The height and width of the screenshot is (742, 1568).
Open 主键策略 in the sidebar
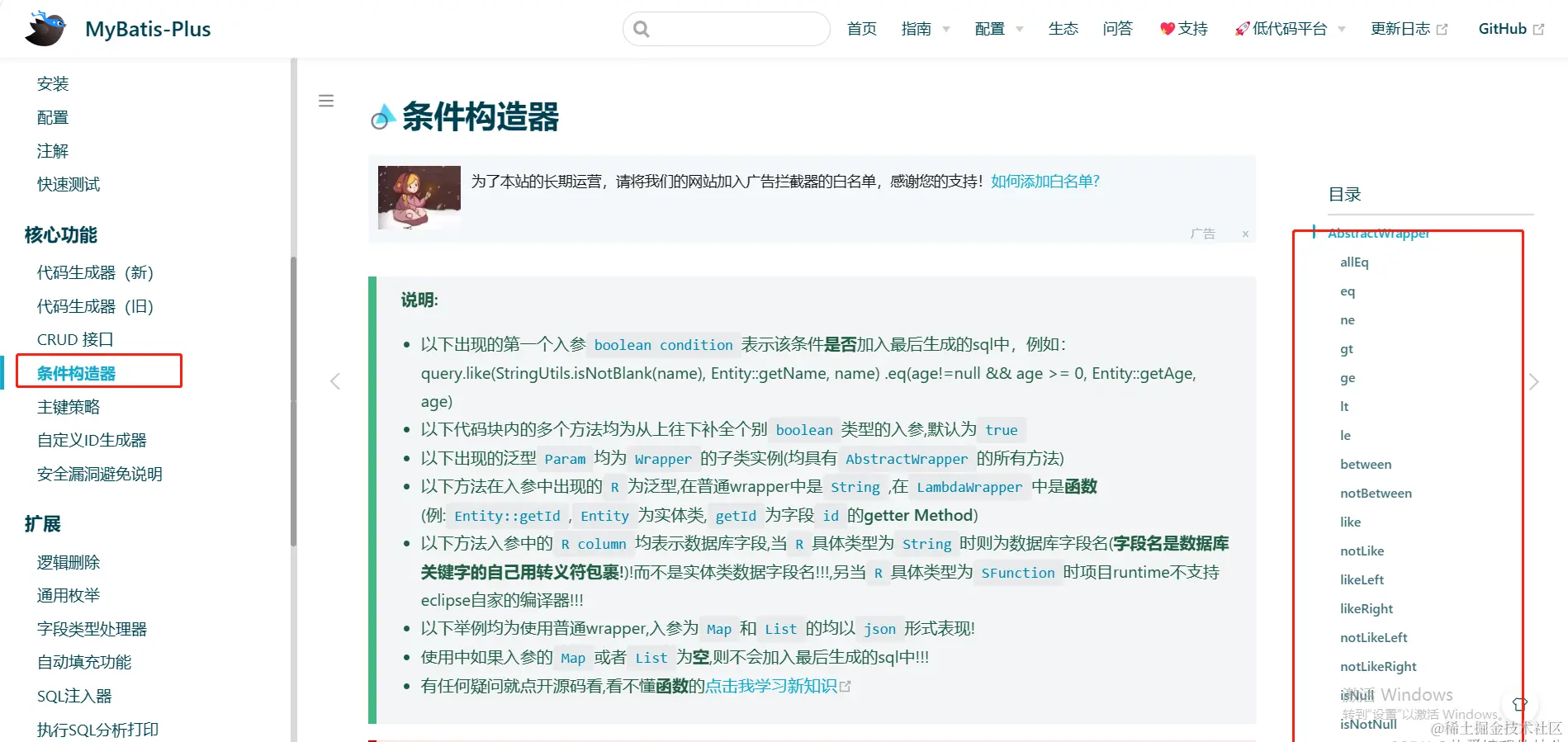pyautogui.click(x=69, y=407)
